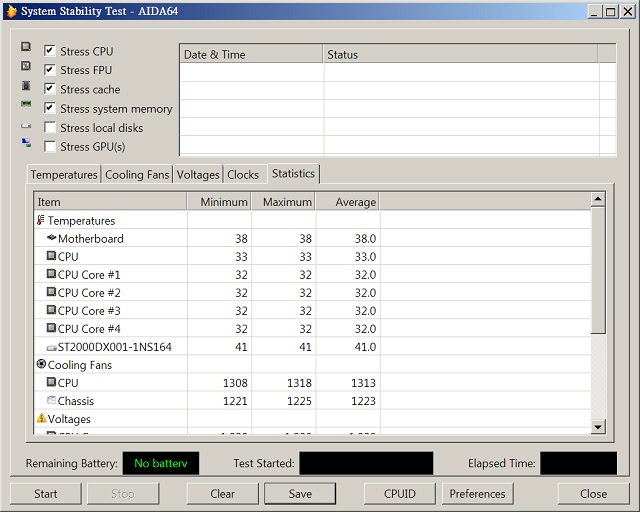Click the cache chip icon beside Stress cache

[x=26, y=85]
